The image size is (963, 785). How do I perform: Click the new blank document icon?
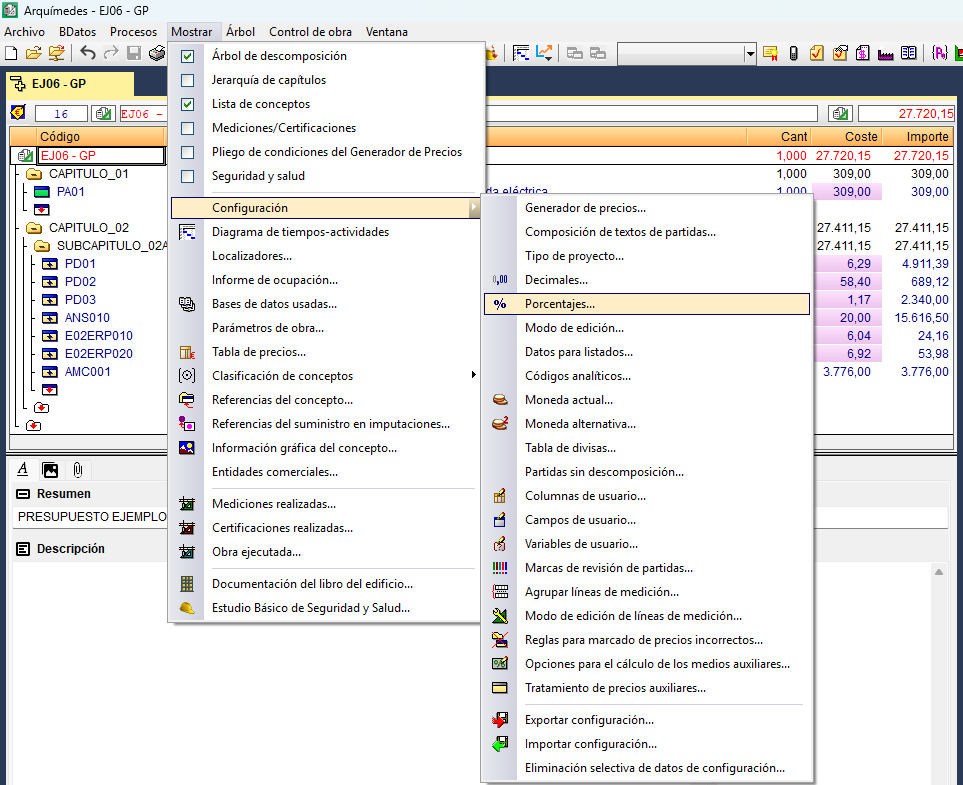(11, 53)
